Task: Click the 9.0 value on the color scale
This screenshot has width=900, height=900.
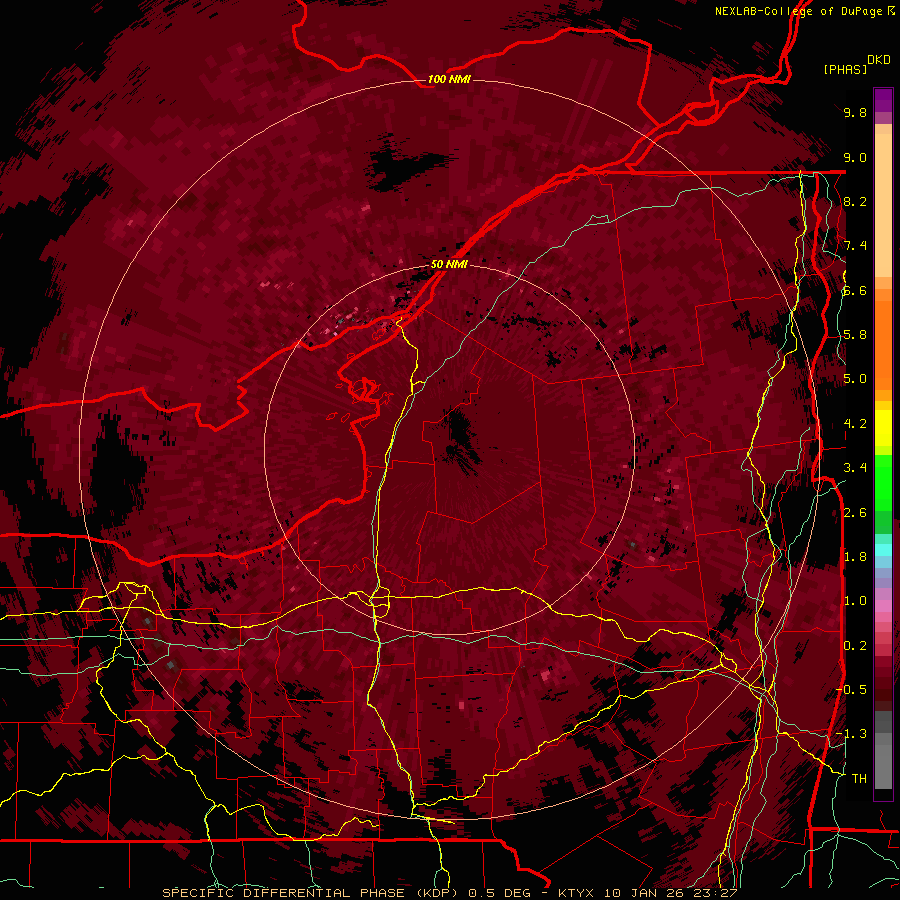Action: [x=855, y=157]
